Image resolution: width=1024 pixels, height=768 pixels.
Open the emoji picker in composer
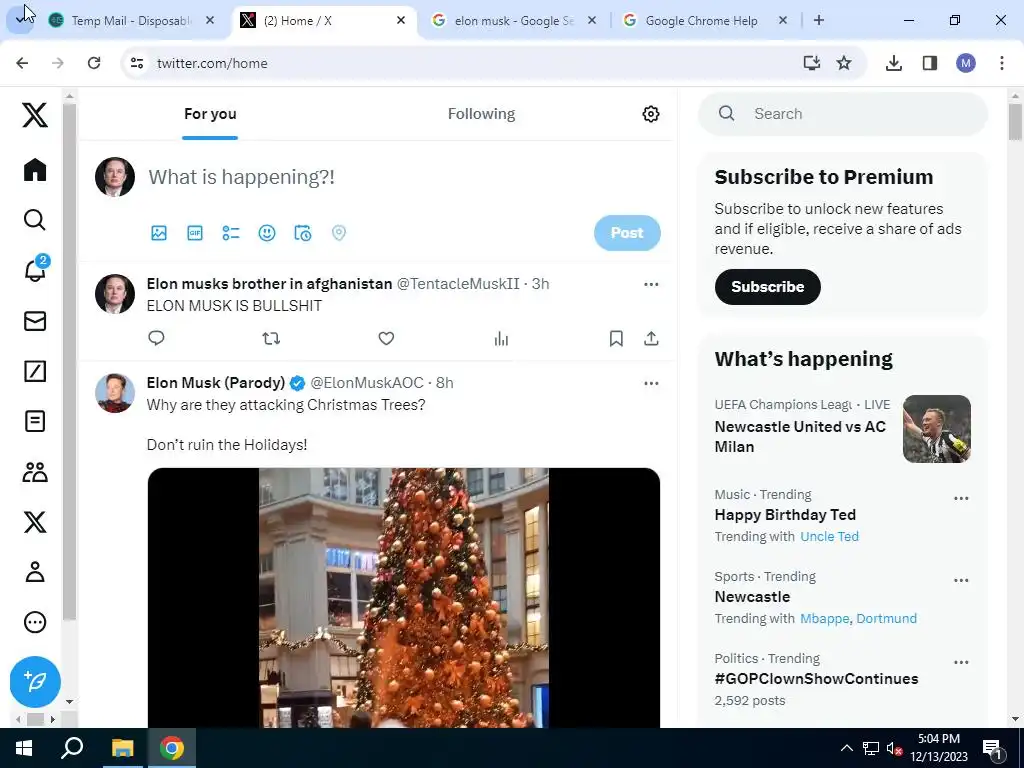266,233
